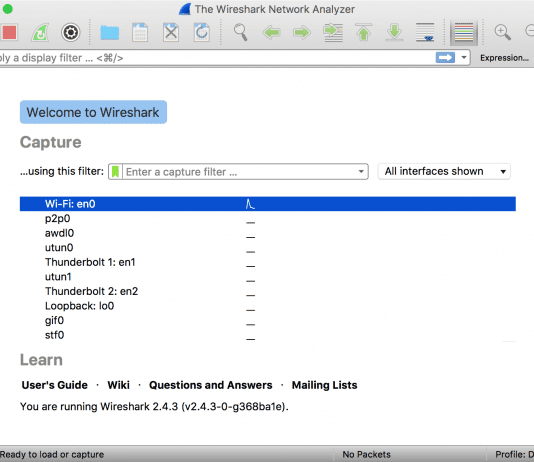The width and height of the screenshot is (534, 462).
Task: Open Questions and Answers link
Action: 211,385
